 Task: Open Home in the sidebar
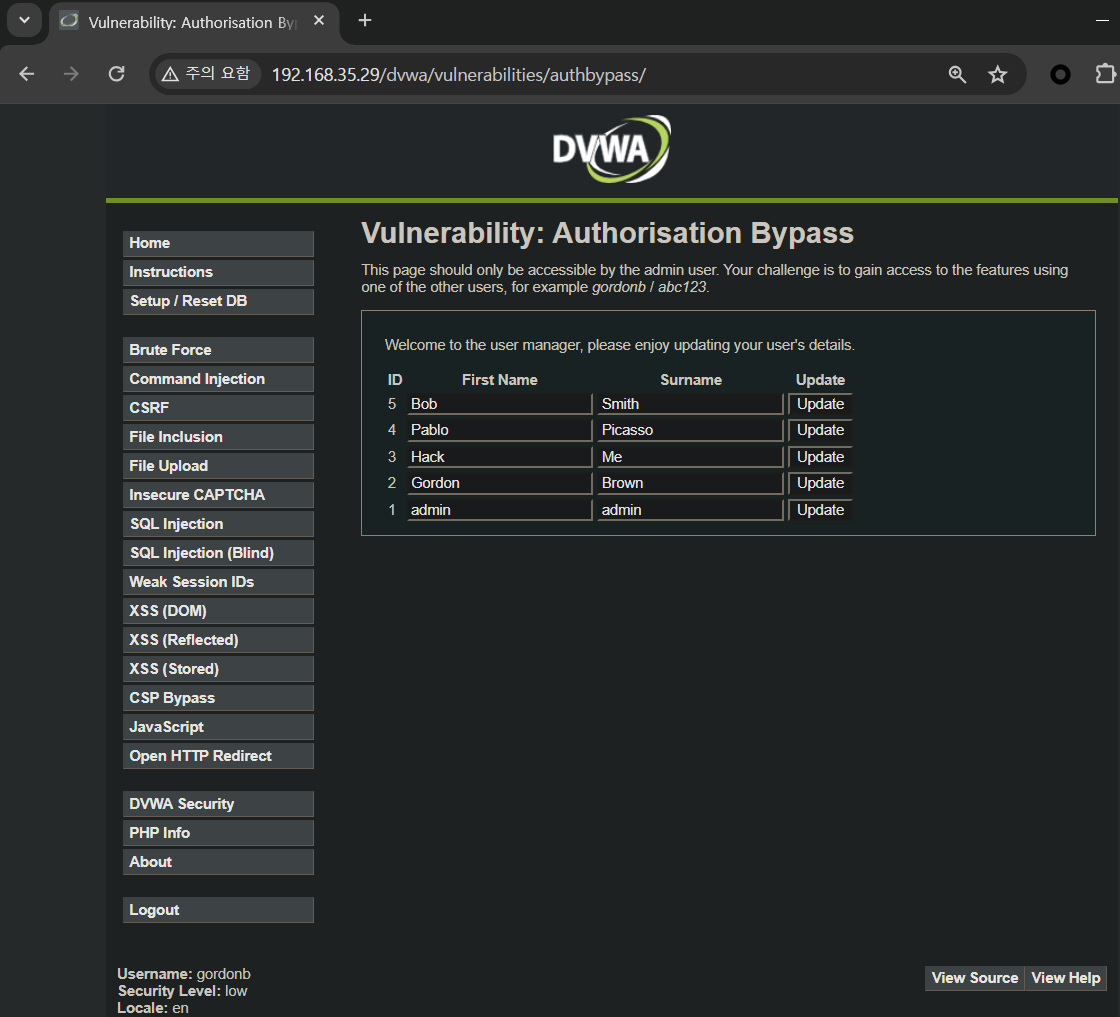point(218,244)
